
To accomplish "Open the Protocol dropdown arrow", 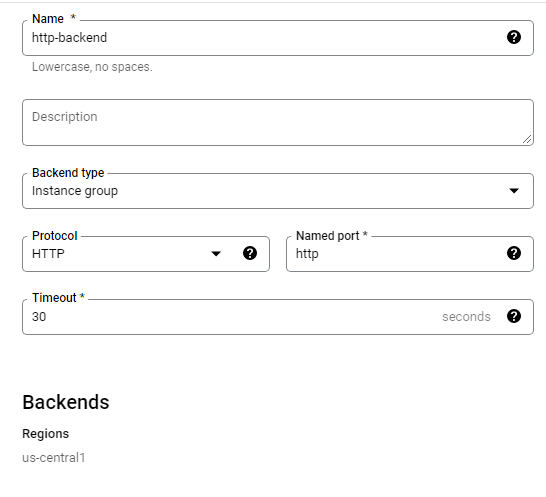I will click(x=216, y=254).
